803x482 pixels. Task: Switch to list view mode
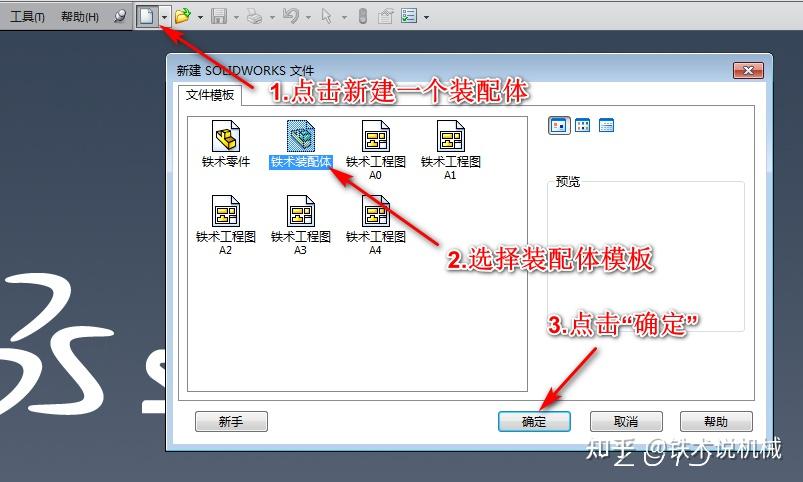coord(582,125)
